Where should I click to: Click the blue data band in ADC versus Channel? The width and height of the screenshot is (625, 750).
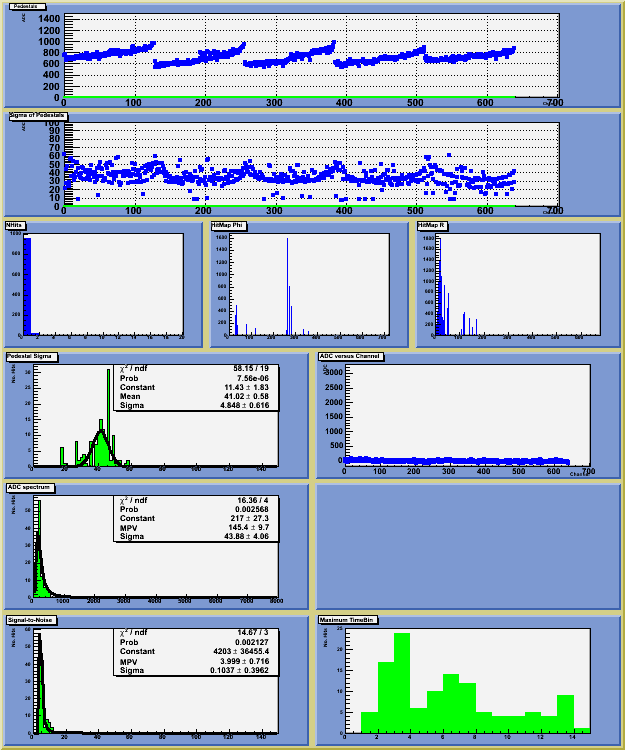[x=457, y=461]
